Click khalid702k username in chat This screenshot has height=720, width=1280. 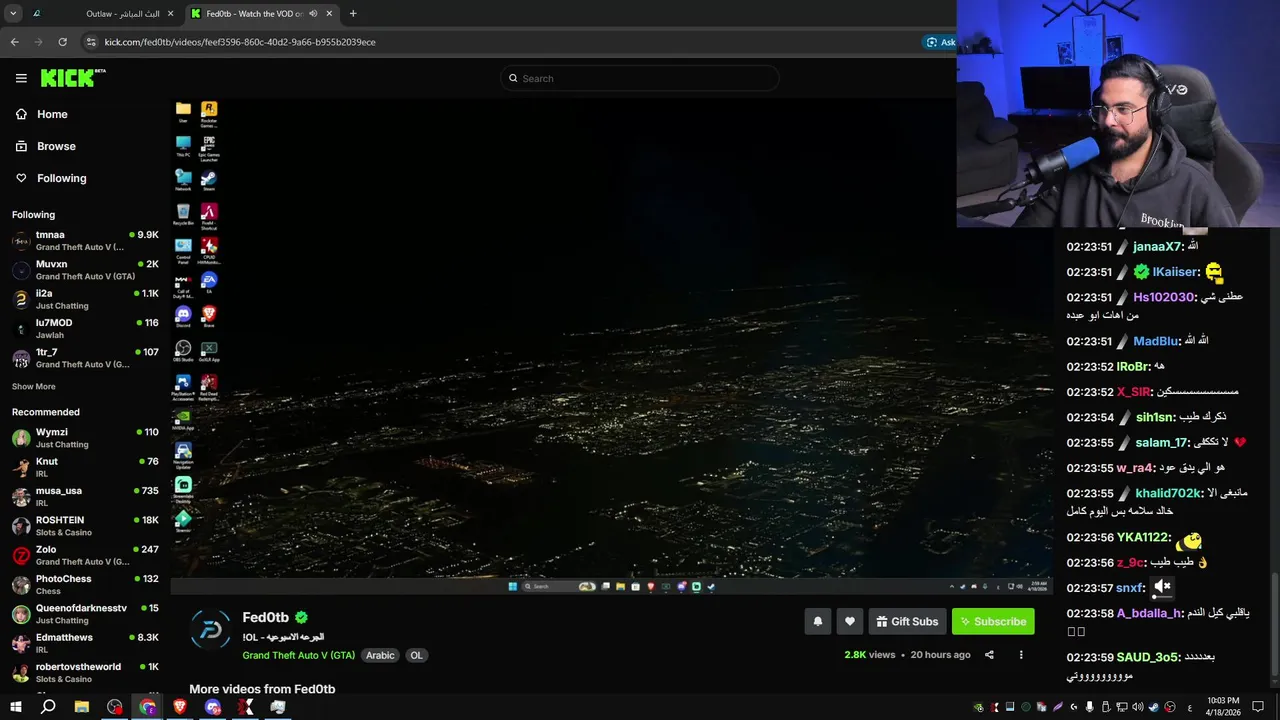point(1169,493)
